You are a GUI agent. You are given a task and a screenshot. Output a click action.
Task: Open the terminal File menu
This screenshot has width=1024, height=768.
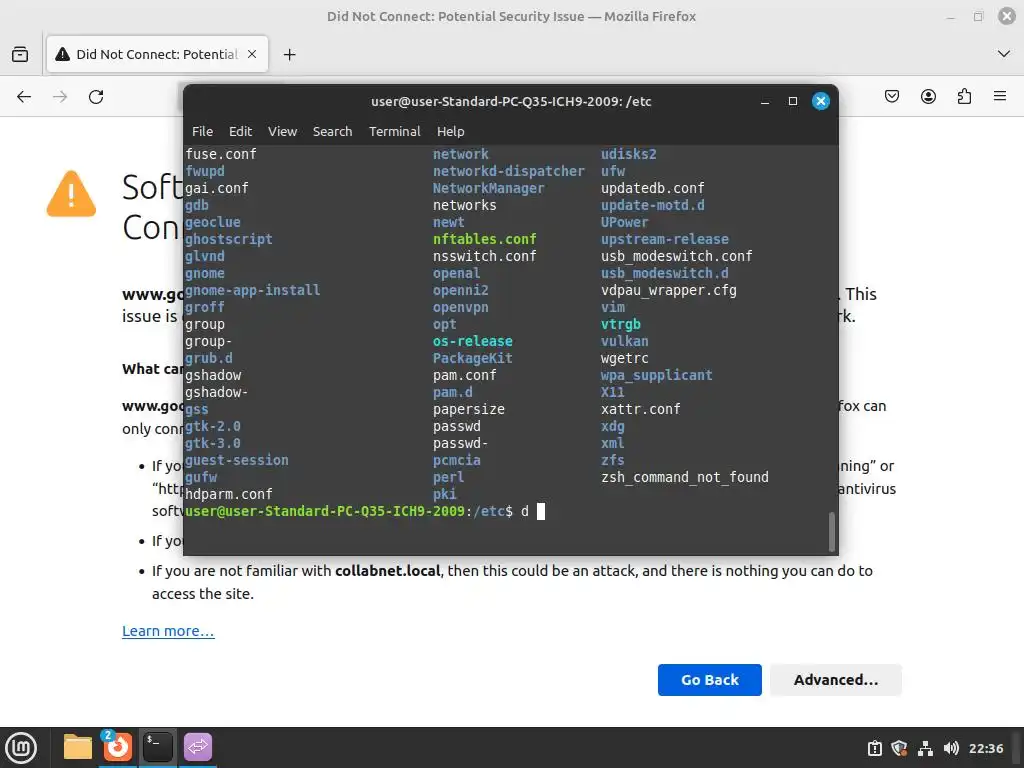point(202,131)
